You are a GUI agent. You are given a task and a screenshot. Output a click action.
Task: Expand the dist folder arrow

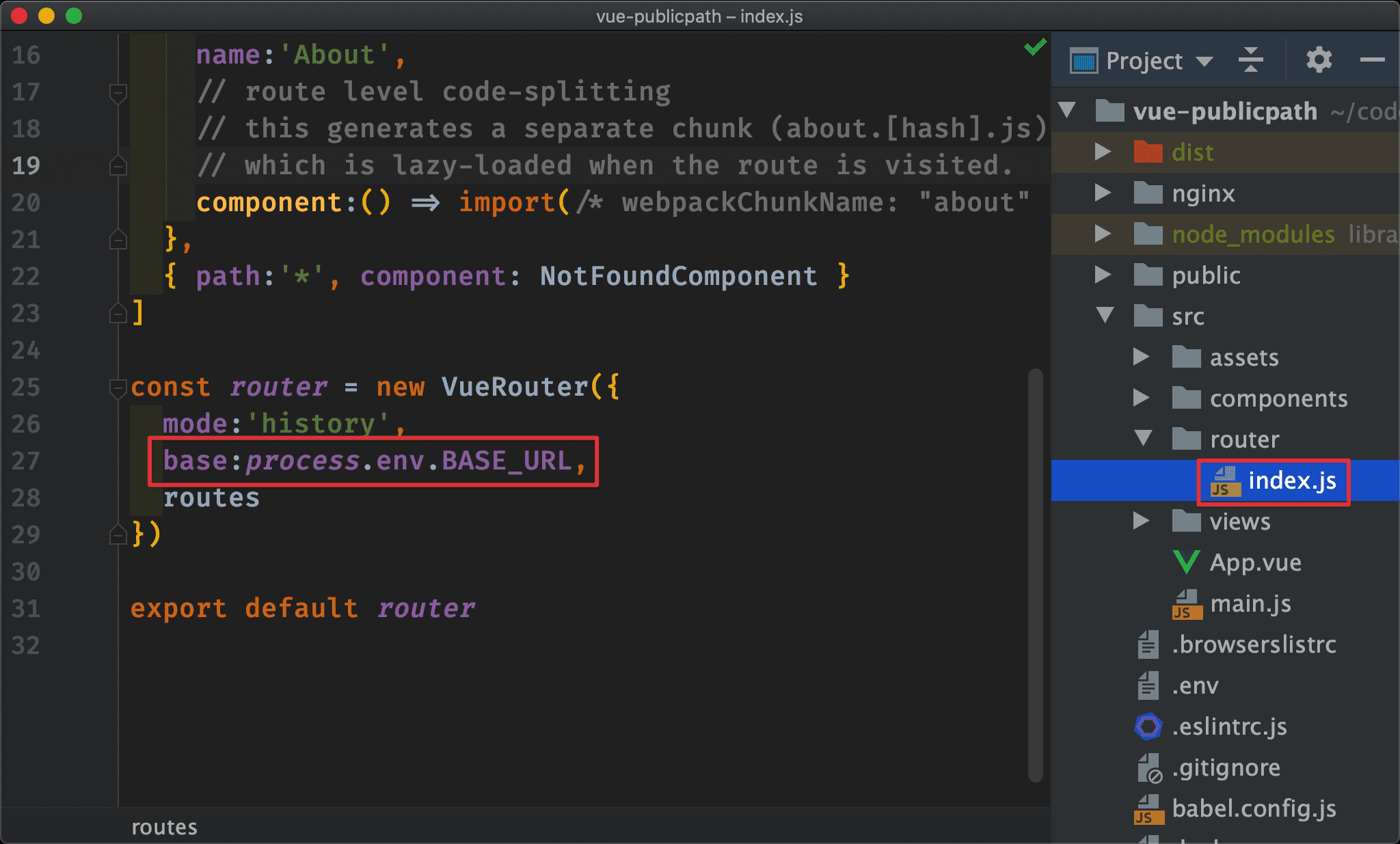click(1103, 151)
